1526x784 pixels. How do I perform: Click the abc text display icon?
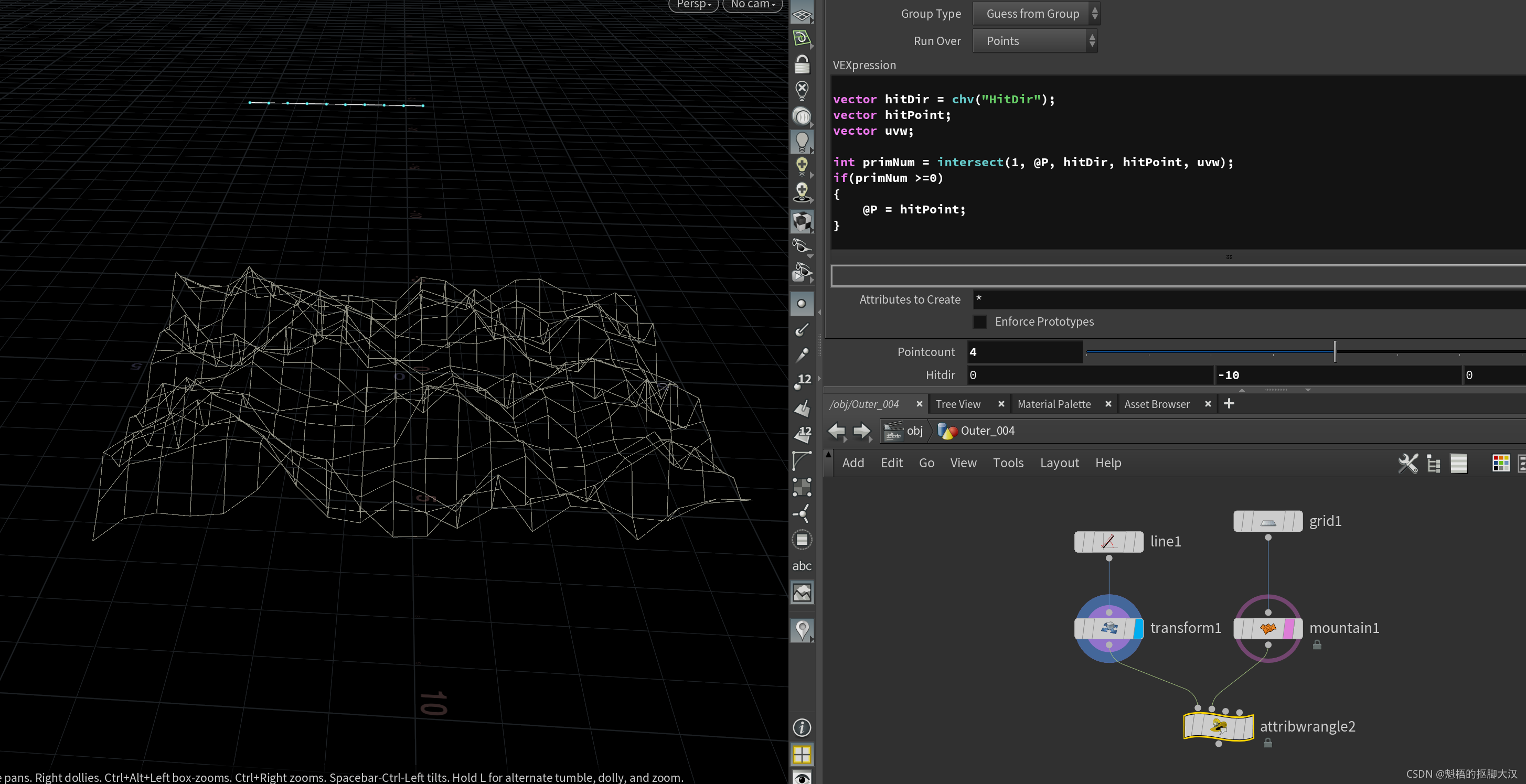pyautogui.click(x=802, y=566)
